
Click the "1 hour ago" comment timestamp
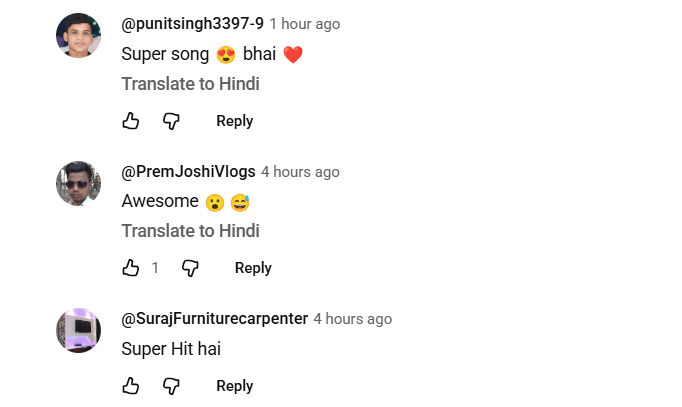[x=305, y=24]
